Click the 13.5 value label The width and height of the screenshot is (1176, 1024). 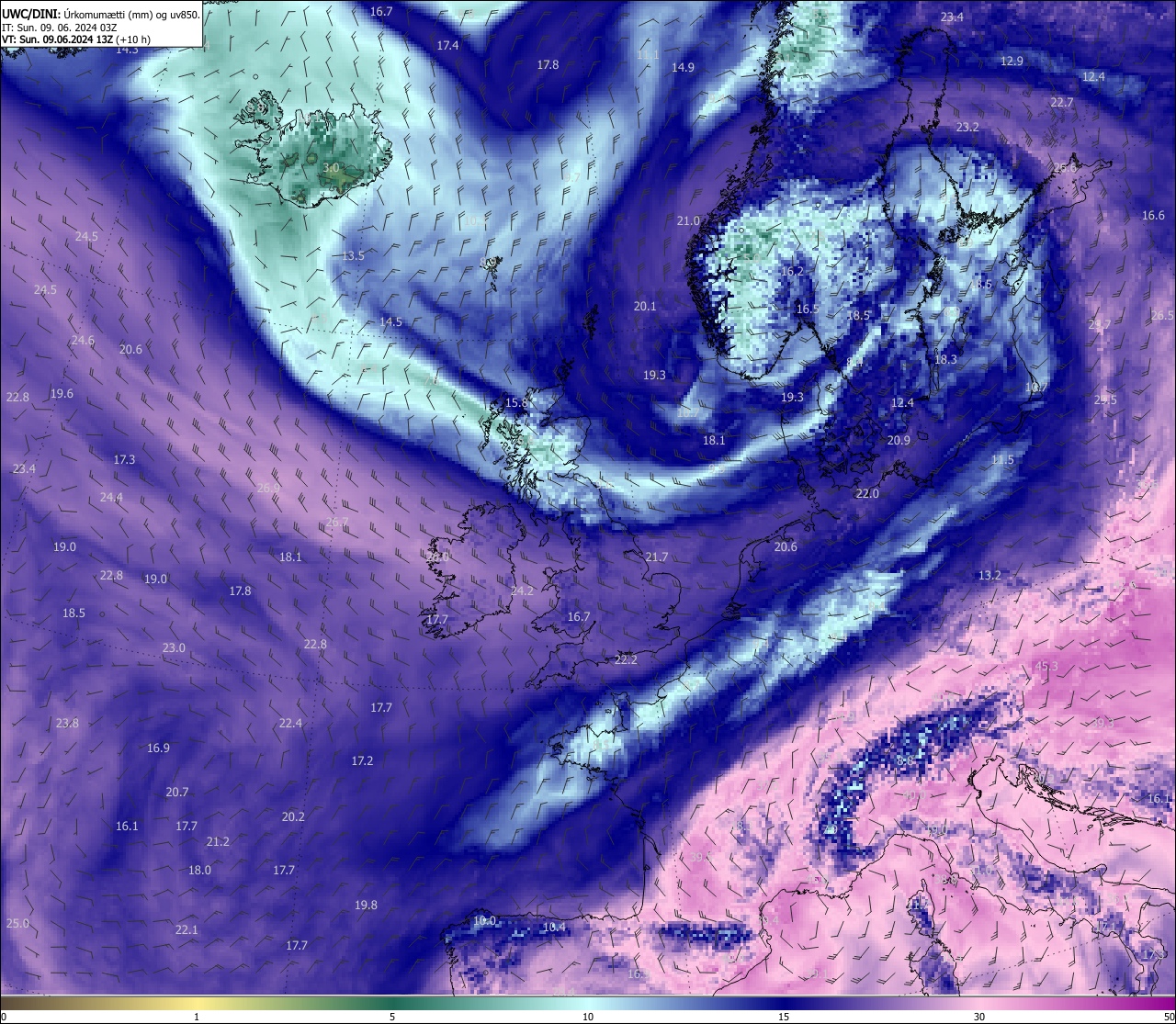click(353, 255)
